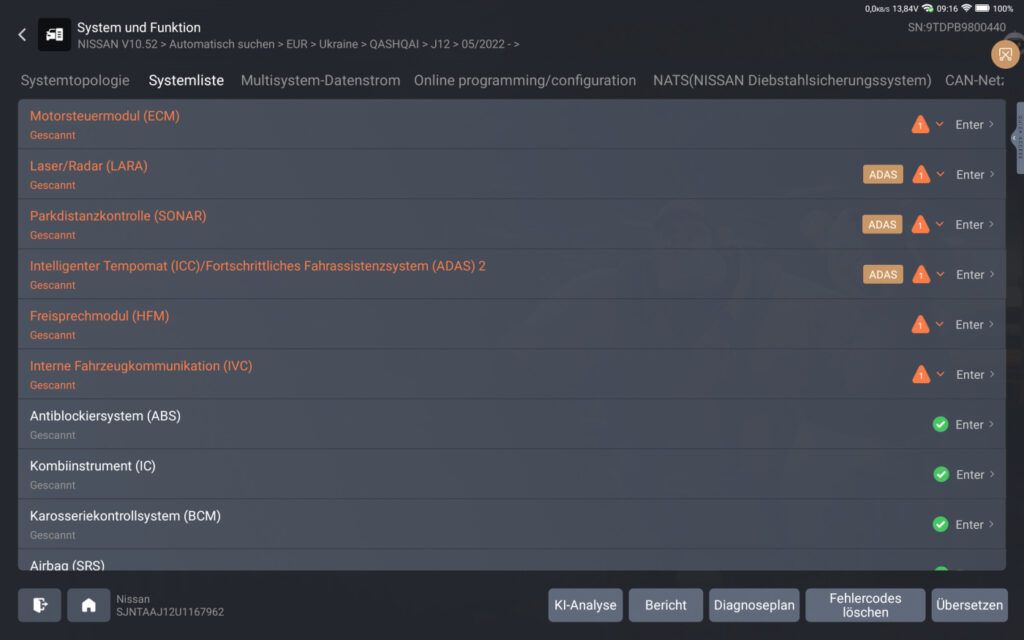This screenshot has width=1024, height=640.
Task: Click the ADAS badge on Laser/Radar row
Action: (882, 174)
